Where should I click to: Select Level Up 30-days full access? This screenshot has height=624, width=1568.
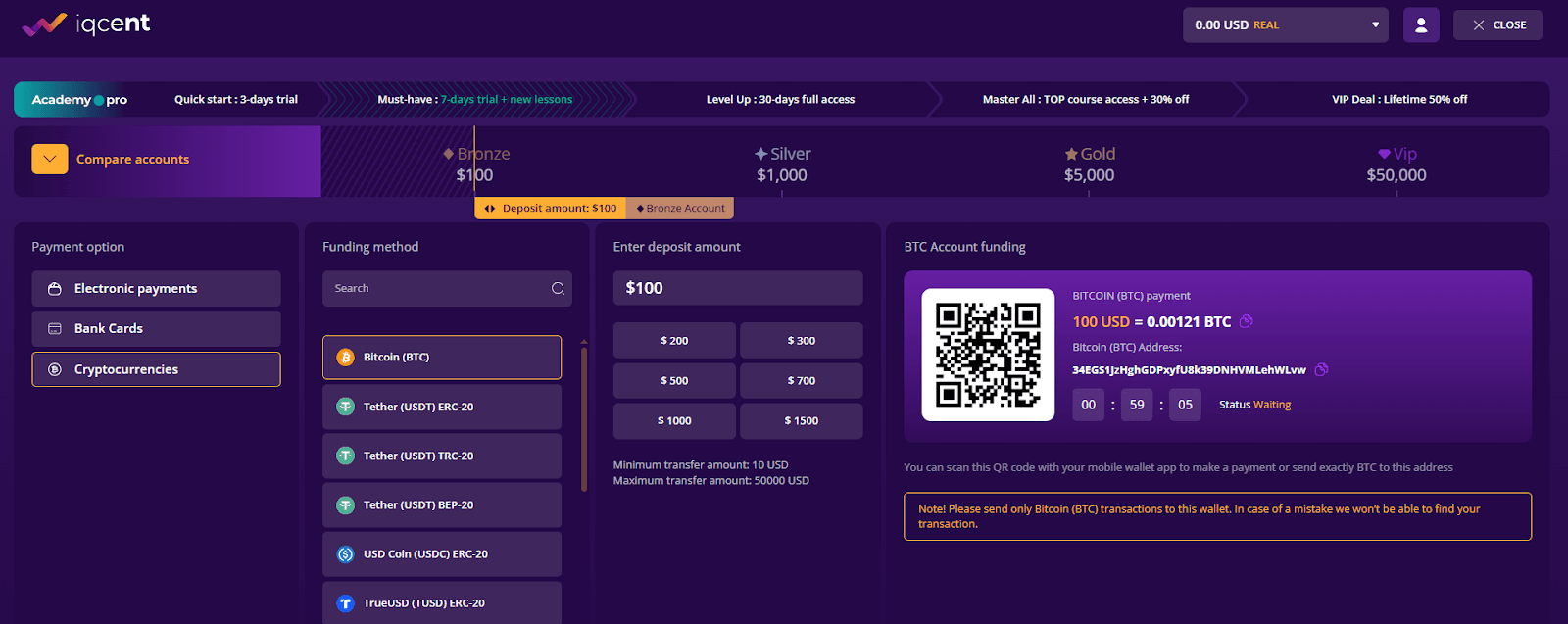[x=780, y=99]
